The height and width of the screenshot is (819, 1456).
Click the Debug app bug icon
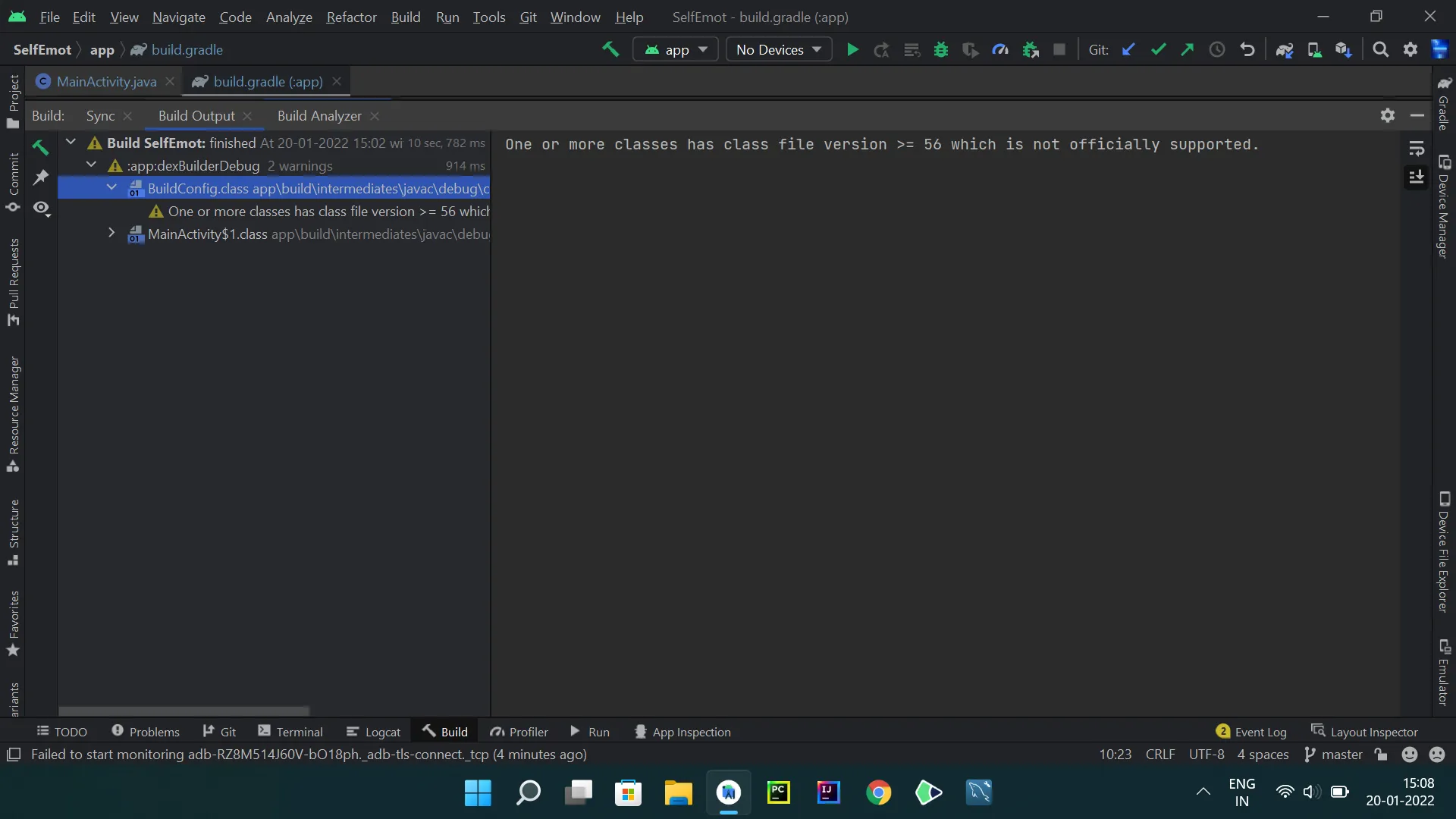[x=941, y=50]
